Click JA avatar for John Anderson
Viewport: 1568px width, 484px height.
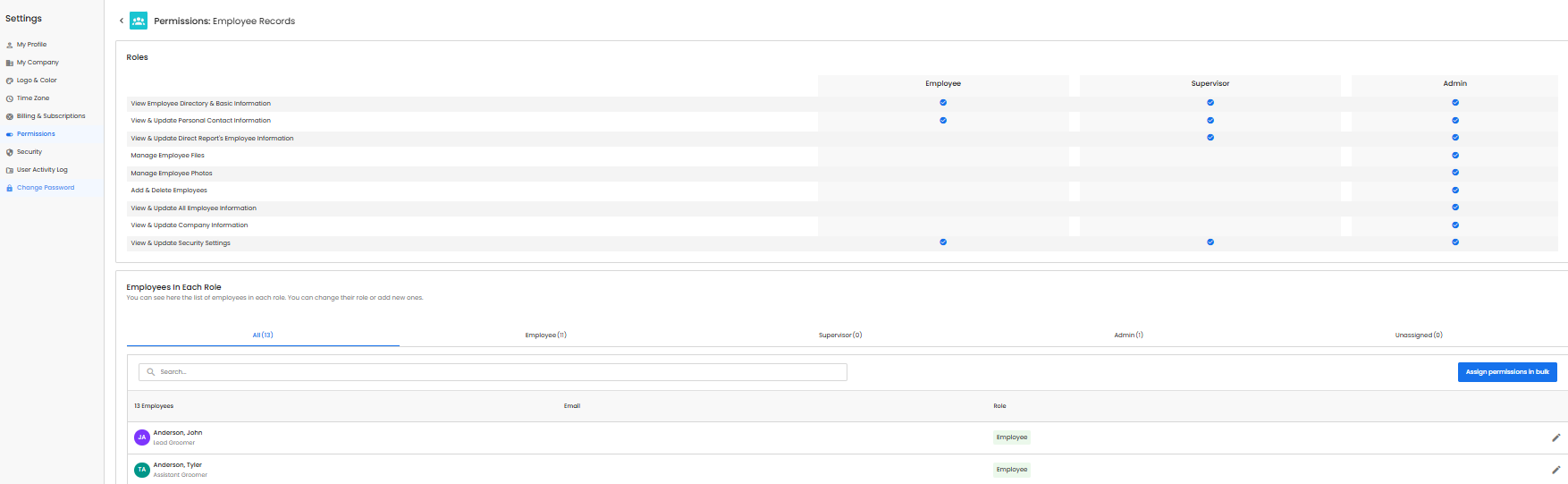coord(141,437)
